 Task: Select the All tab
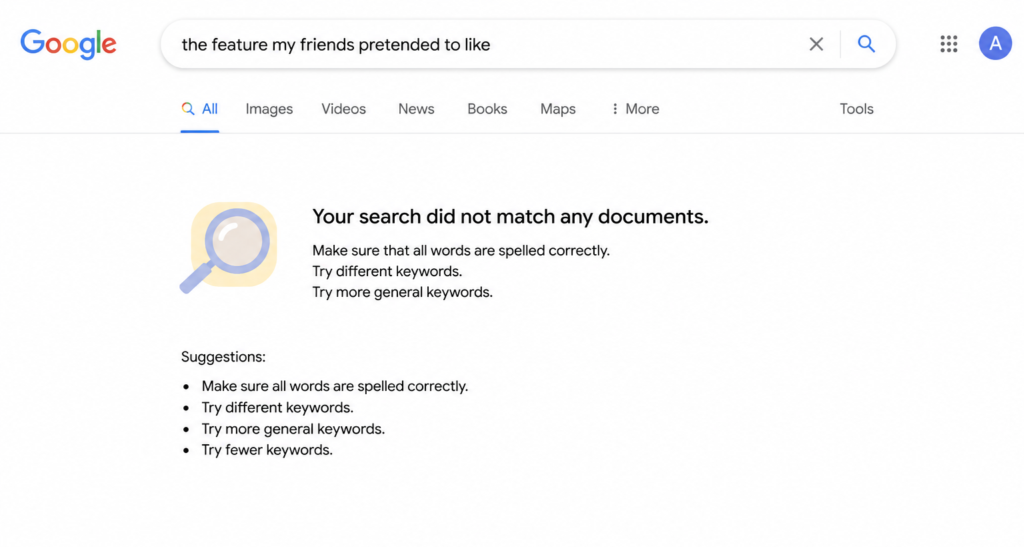point(200,109)
